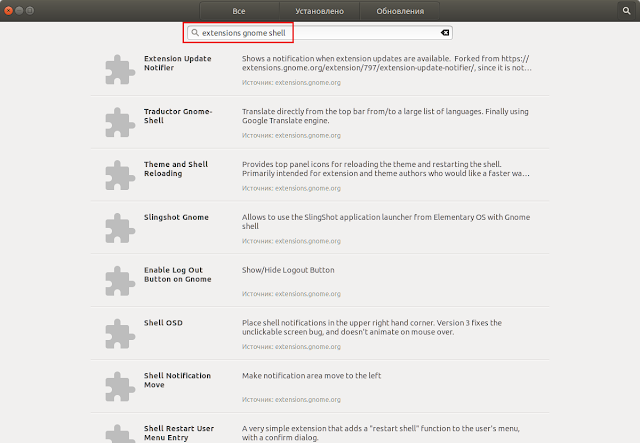Image resolution: width=640 pixels, height=443 pixels.
Task: Click the 'Show/Hide Logout Button' description
Action: (288, 270)
